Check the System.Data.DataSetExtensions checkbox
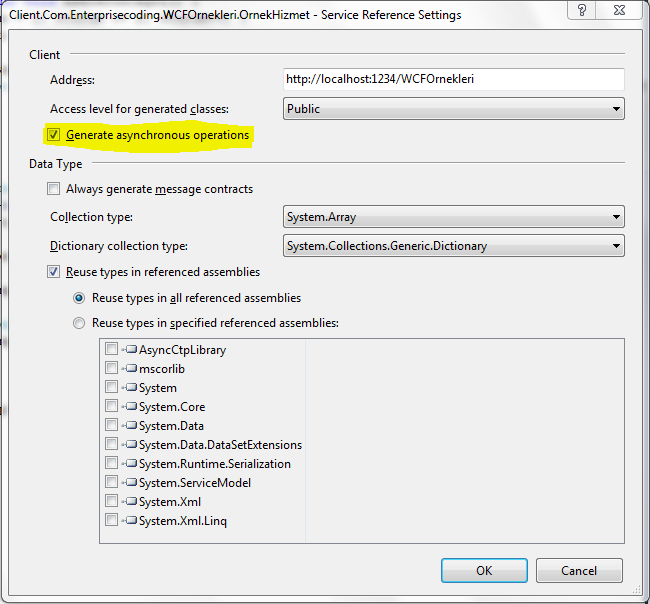This screenshot has height=604, width=650. pyautogui.click(x=112, y=444)
